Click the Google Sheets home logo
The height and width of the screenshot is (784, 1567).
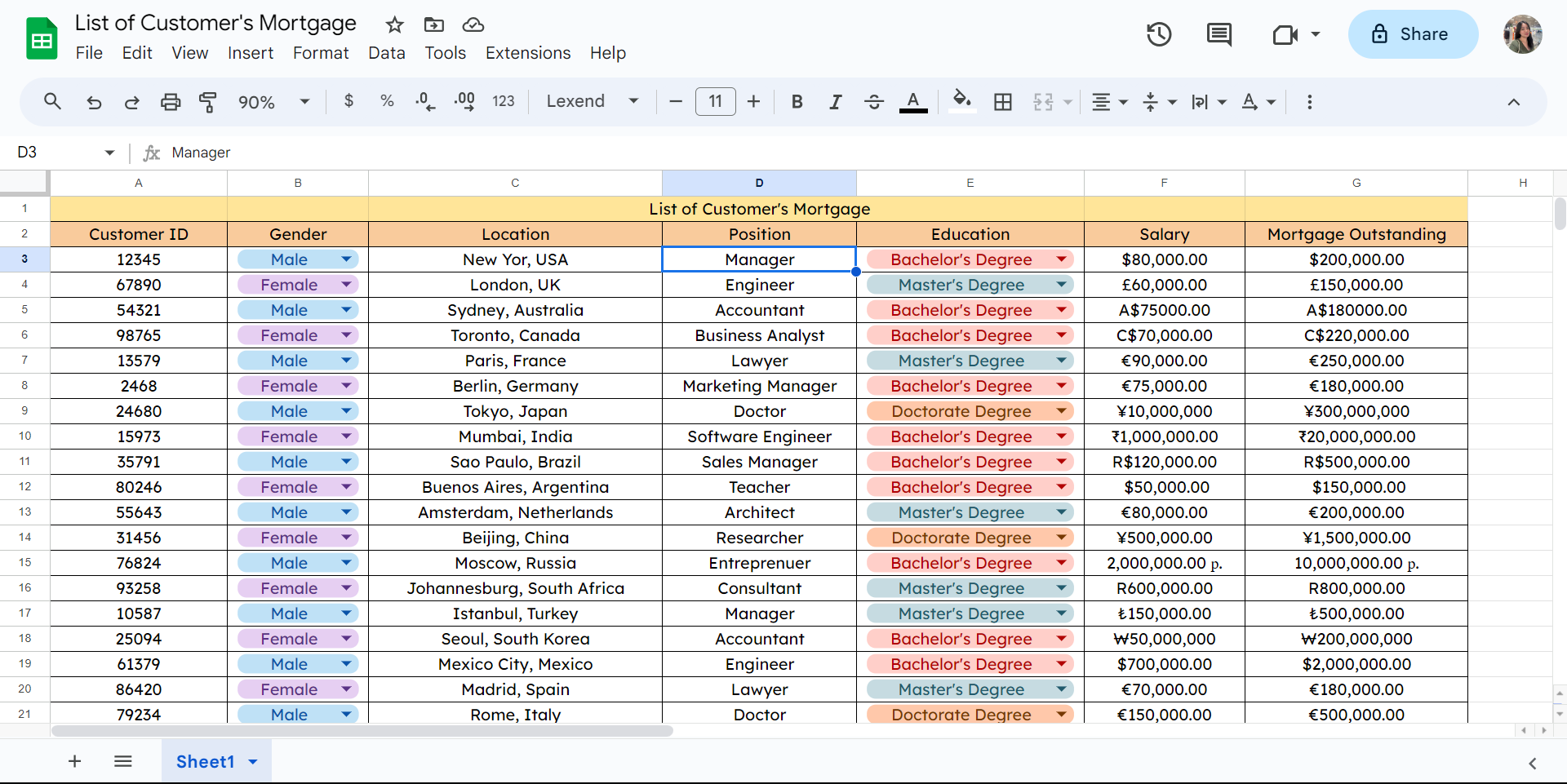point(42,38)
